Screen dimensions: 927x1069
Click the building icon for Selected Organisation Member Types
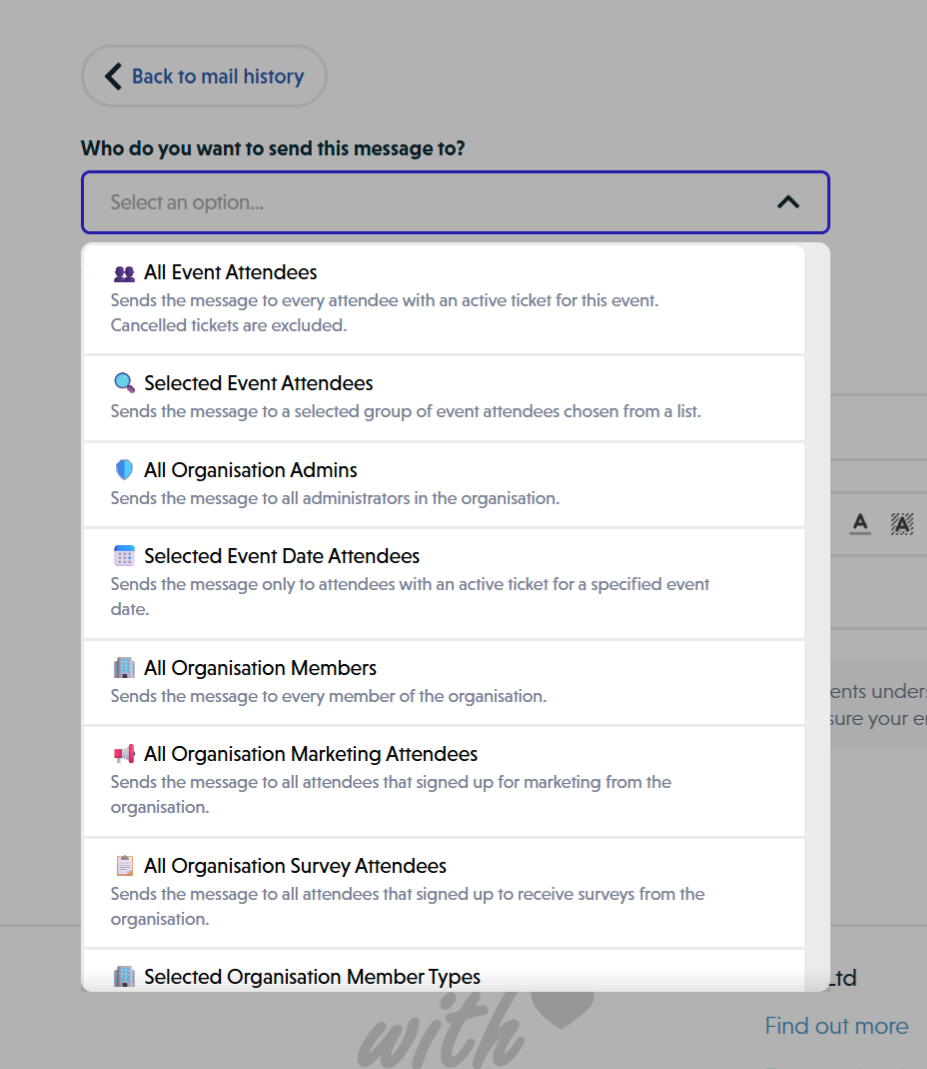[123, 976]
